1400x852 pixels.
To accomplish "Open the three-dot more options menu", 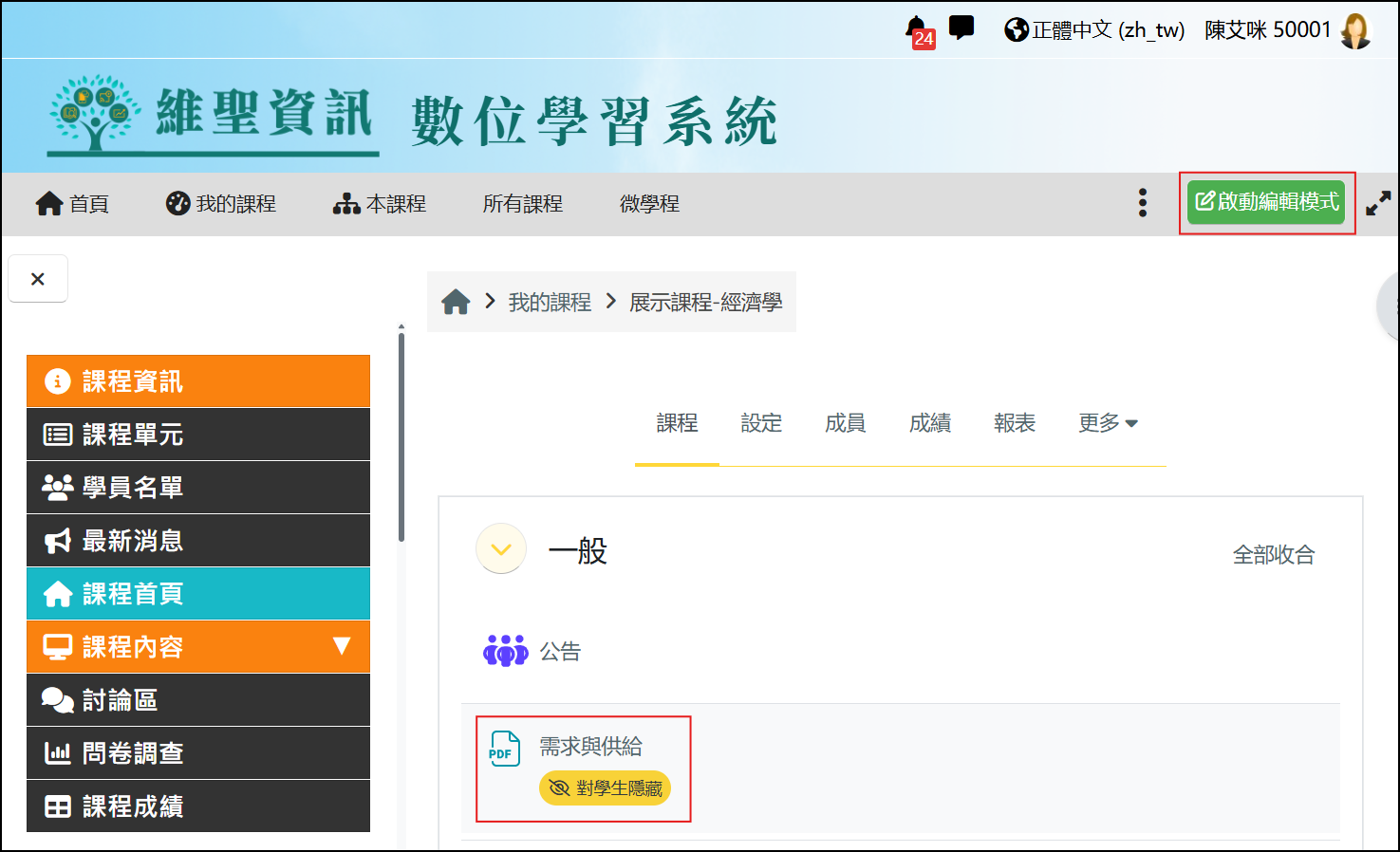I will coord(1143,203).
